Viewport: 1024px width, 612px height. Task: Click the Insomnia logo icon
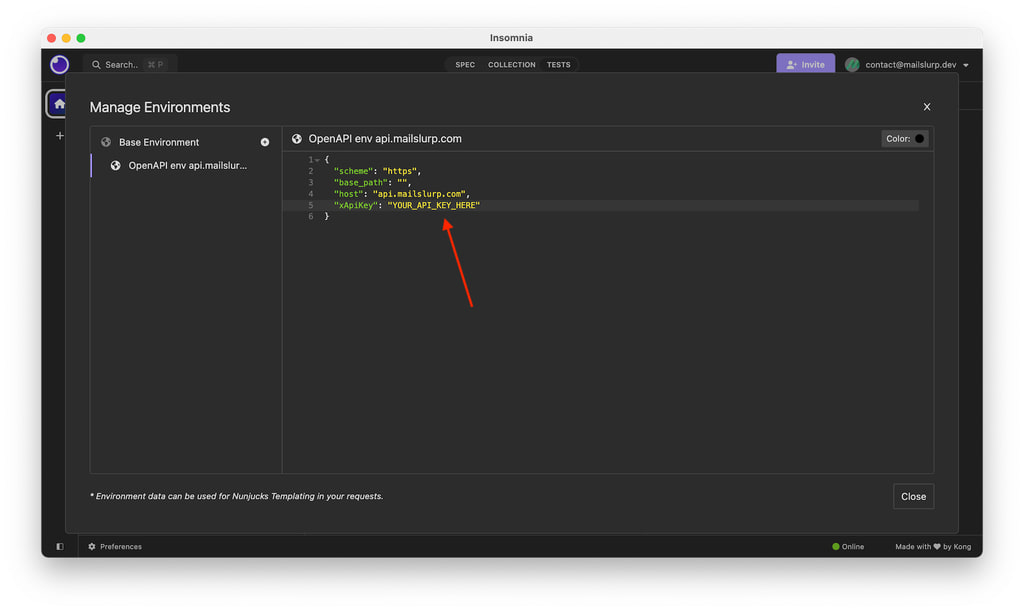coord(59,64)
